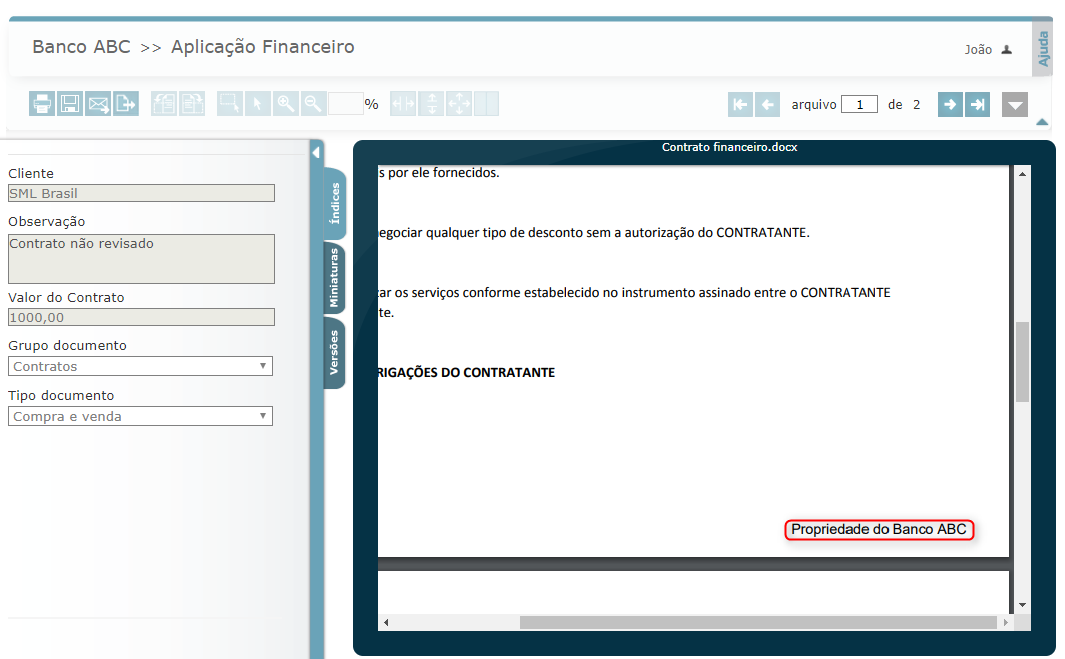Click the Banco ABC breadcrumb
Viewport: 1065px width, 659px height.
point(81,47)
